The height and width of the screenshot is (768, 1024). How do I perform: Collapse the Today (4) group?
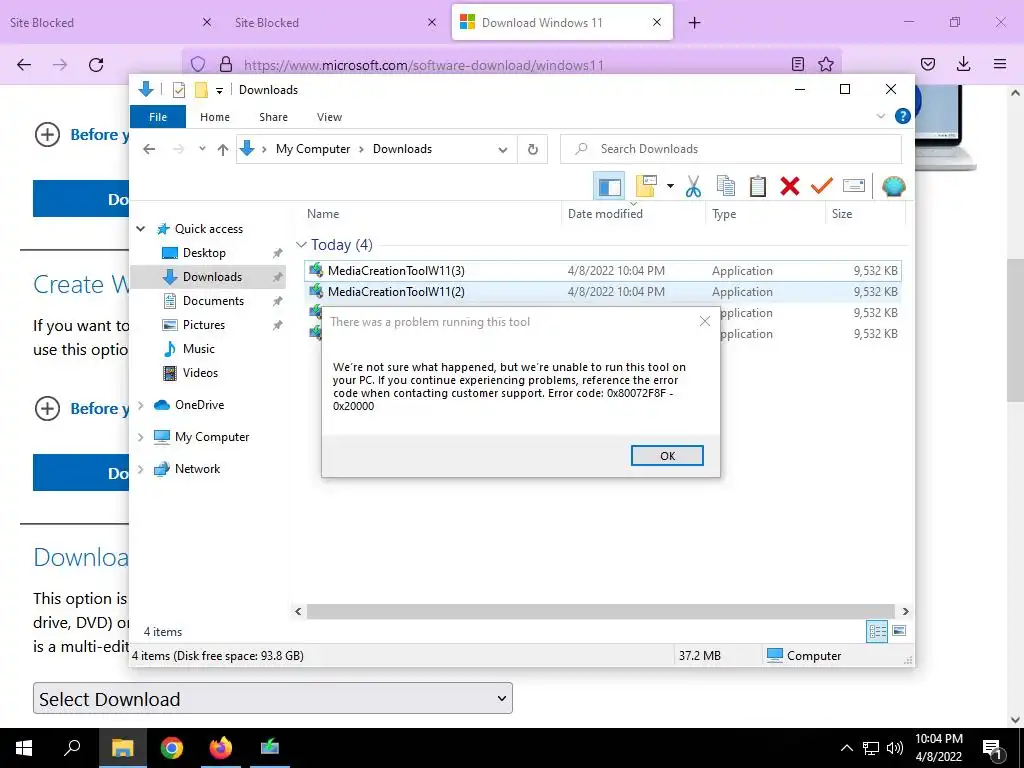pos(301,245)
